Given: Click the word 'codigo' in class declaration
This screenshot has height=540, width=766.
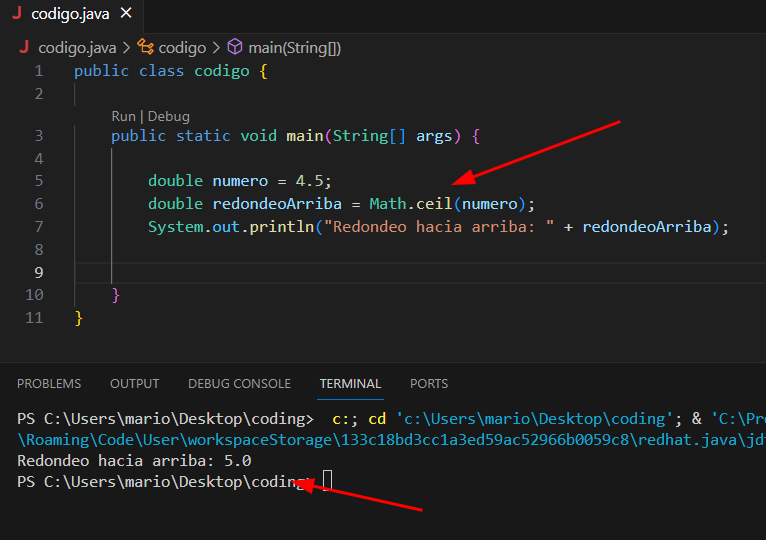Looking at the screenshot, I should click(x=222, y=71).
